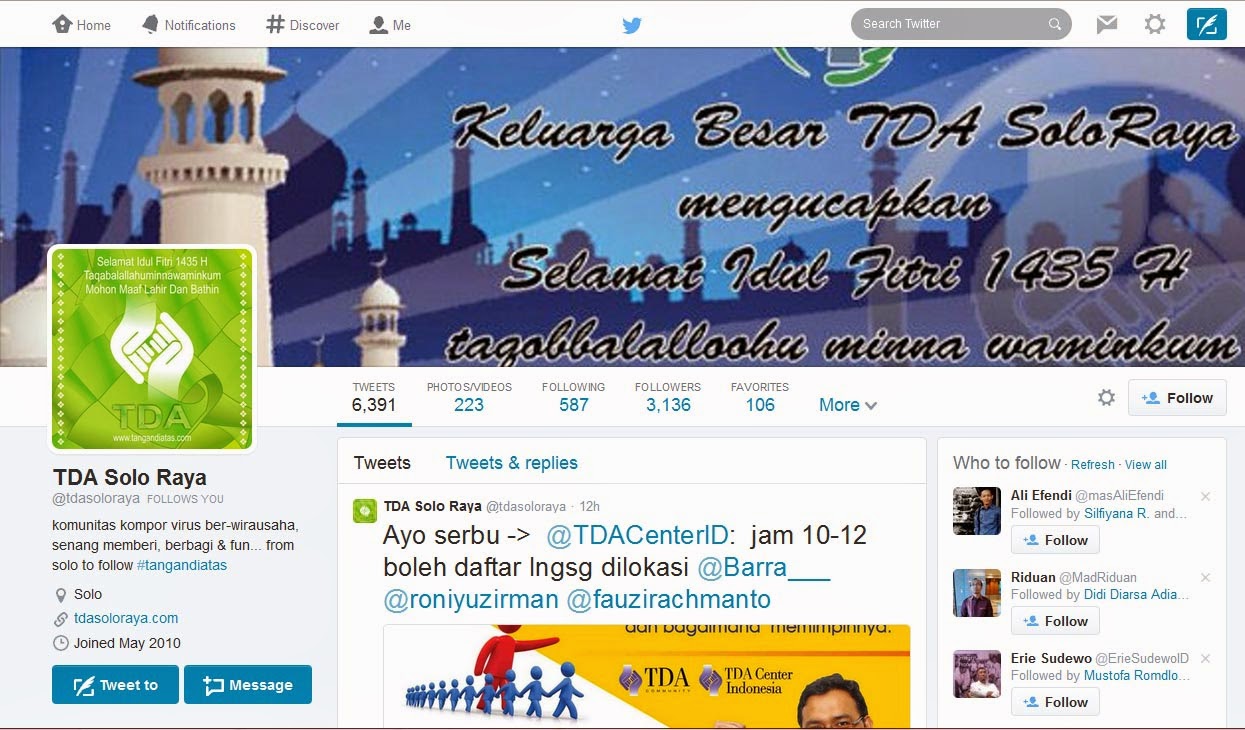This screenshot has width=1245, height=730.
Task: Follow Ali Efendi
Action: coord(1055,540)
